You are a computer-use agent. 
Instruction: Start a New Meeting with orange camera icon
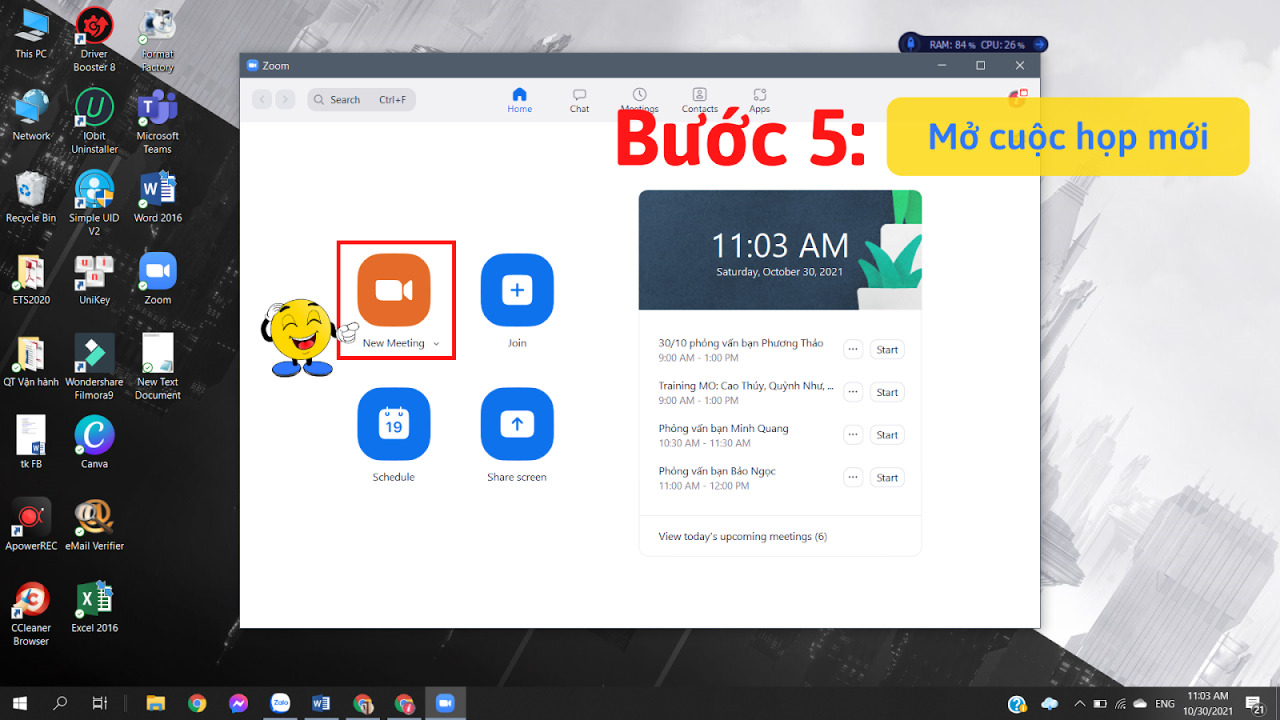(393, 290)
